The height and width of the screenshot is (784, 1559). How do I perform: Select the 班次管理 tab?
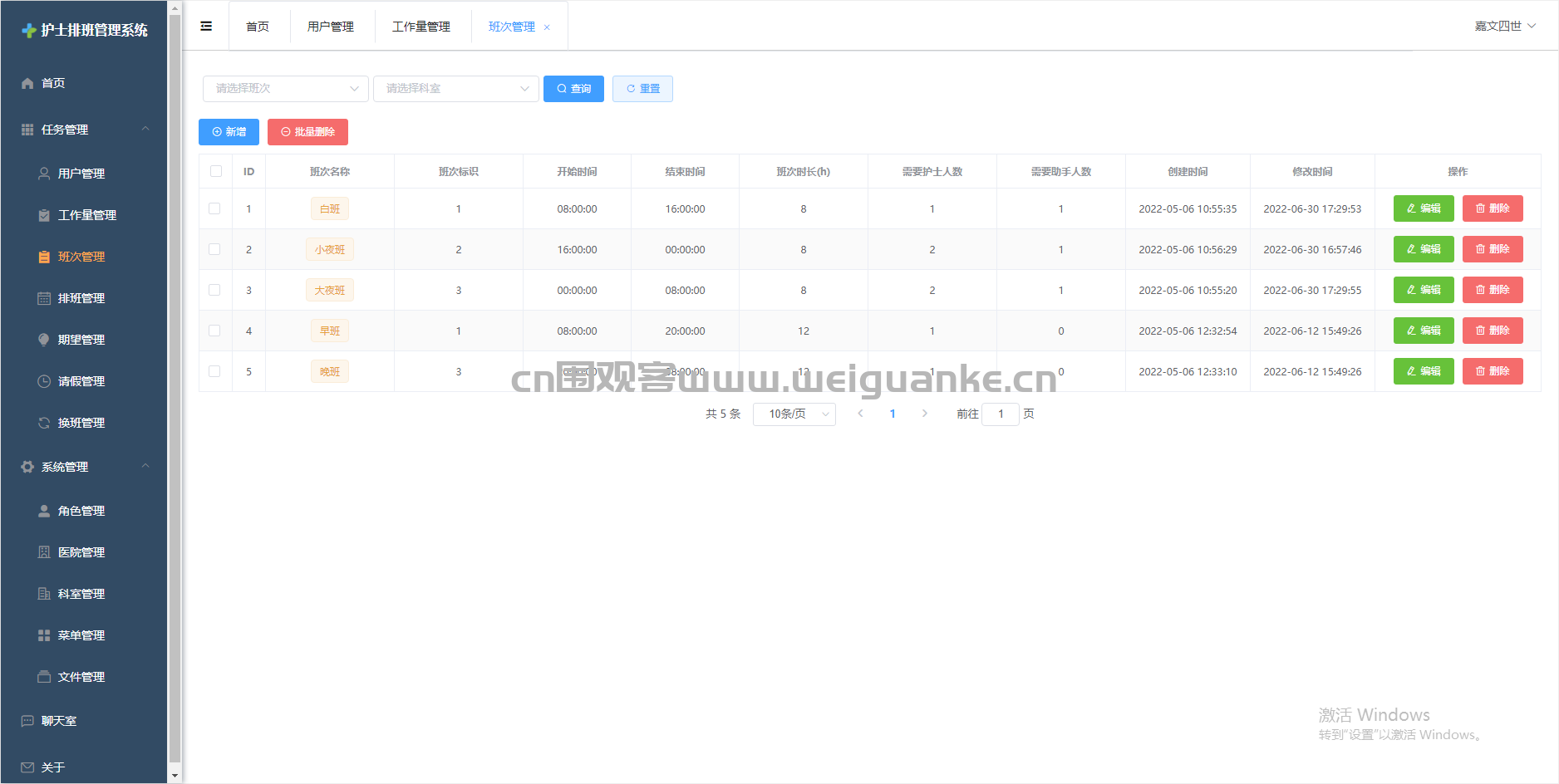tap(512, 27)
